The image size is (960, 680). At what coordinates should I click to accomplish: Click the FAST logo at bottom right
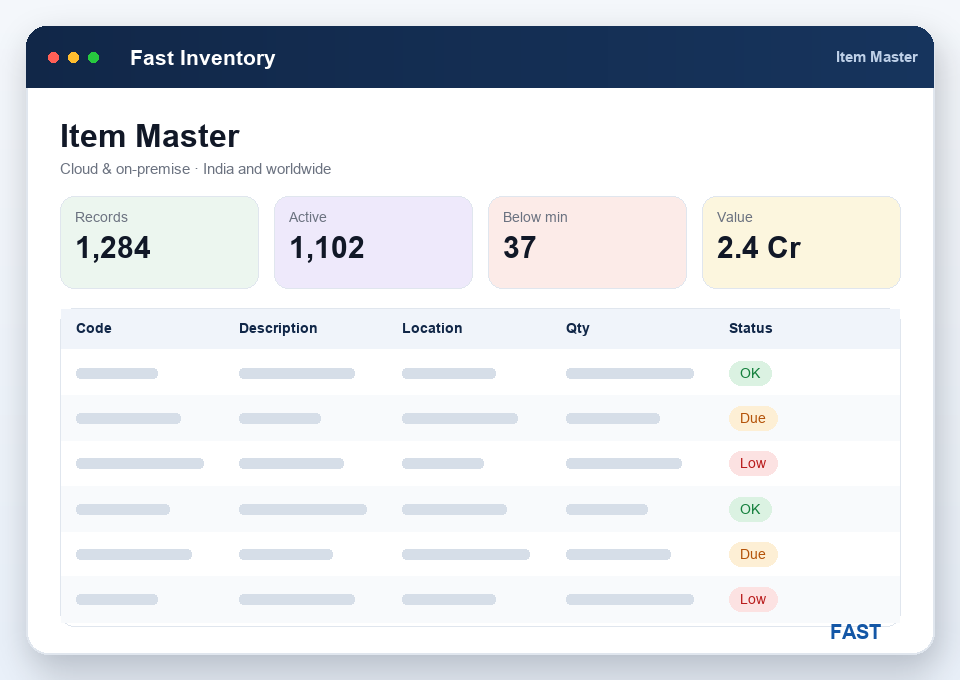855,632
